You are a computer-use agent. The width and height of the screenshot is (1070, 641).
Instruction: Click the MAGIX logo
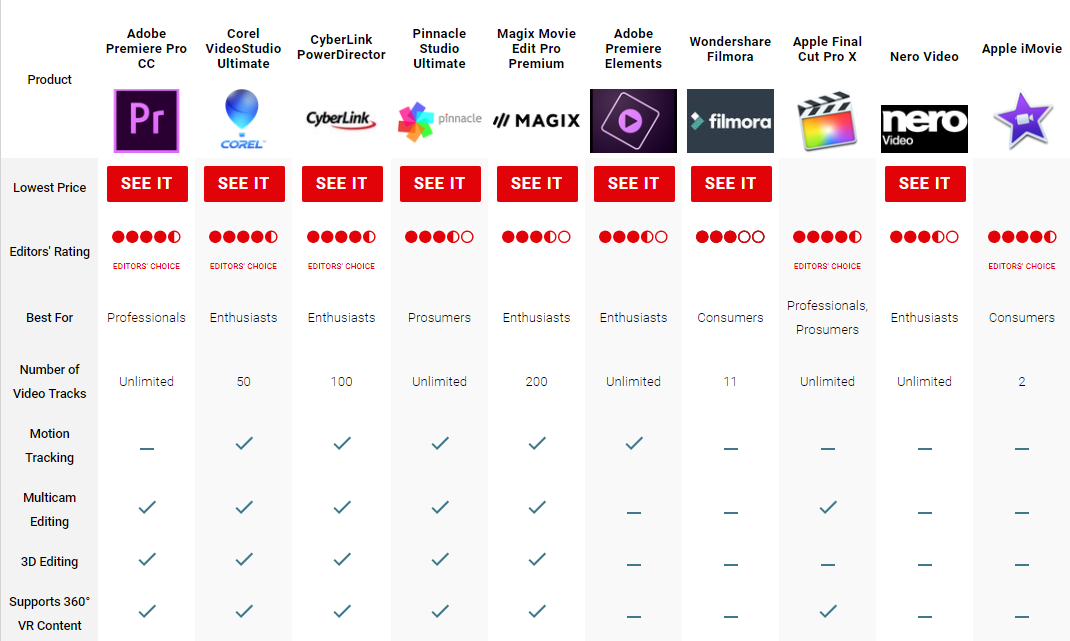click(x=536, y=120)
